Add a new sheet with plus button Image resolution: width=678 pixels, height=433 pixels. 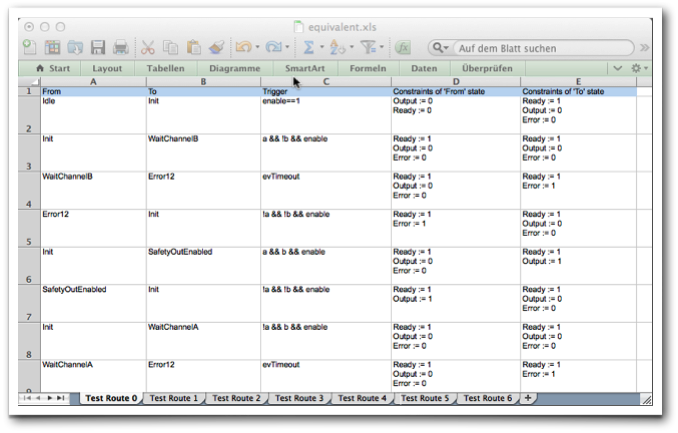click(x=528, y=398)
